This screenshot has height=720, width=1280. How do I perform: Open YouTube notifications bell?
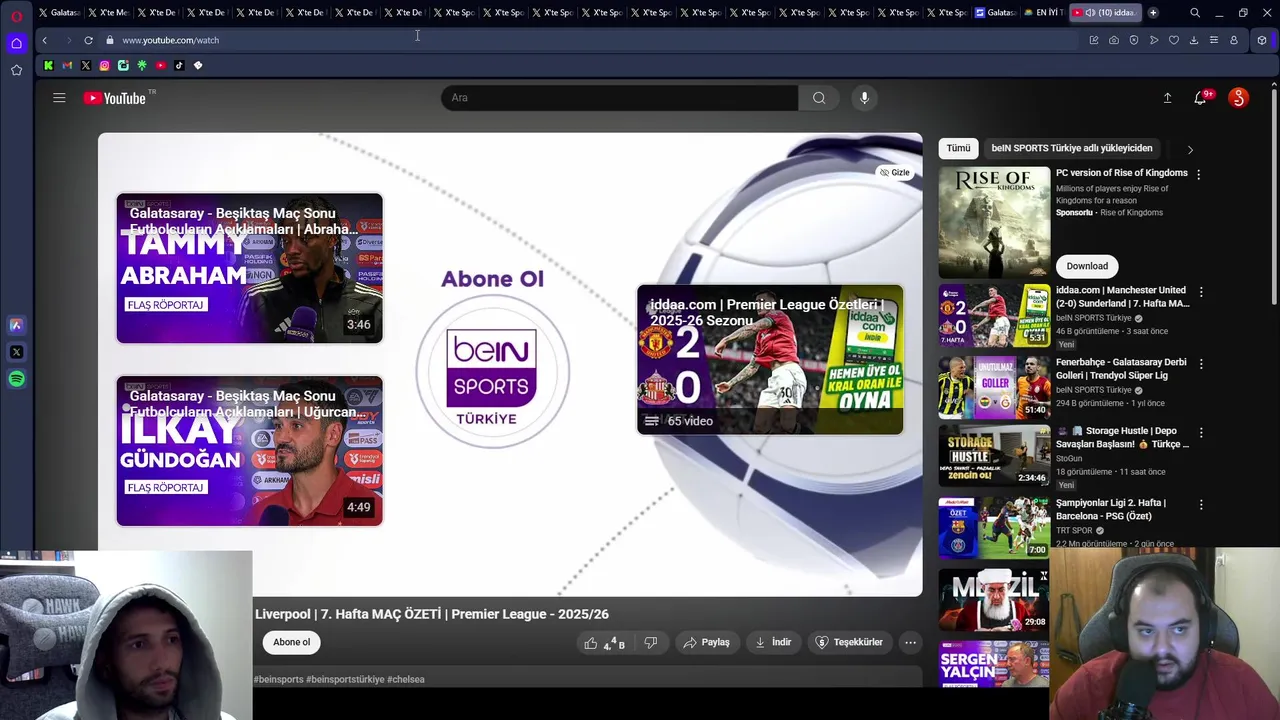click(1200, 98)
